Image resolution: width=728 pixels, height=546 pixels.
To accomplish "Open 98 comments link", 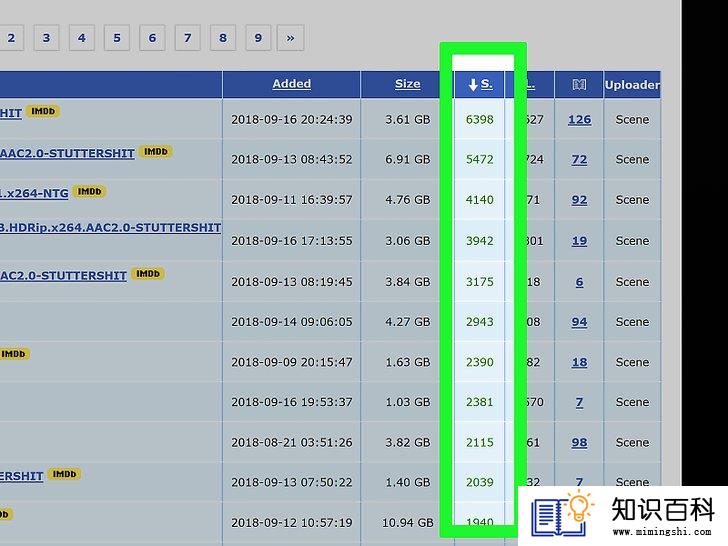I will click(x=579, y=442).
